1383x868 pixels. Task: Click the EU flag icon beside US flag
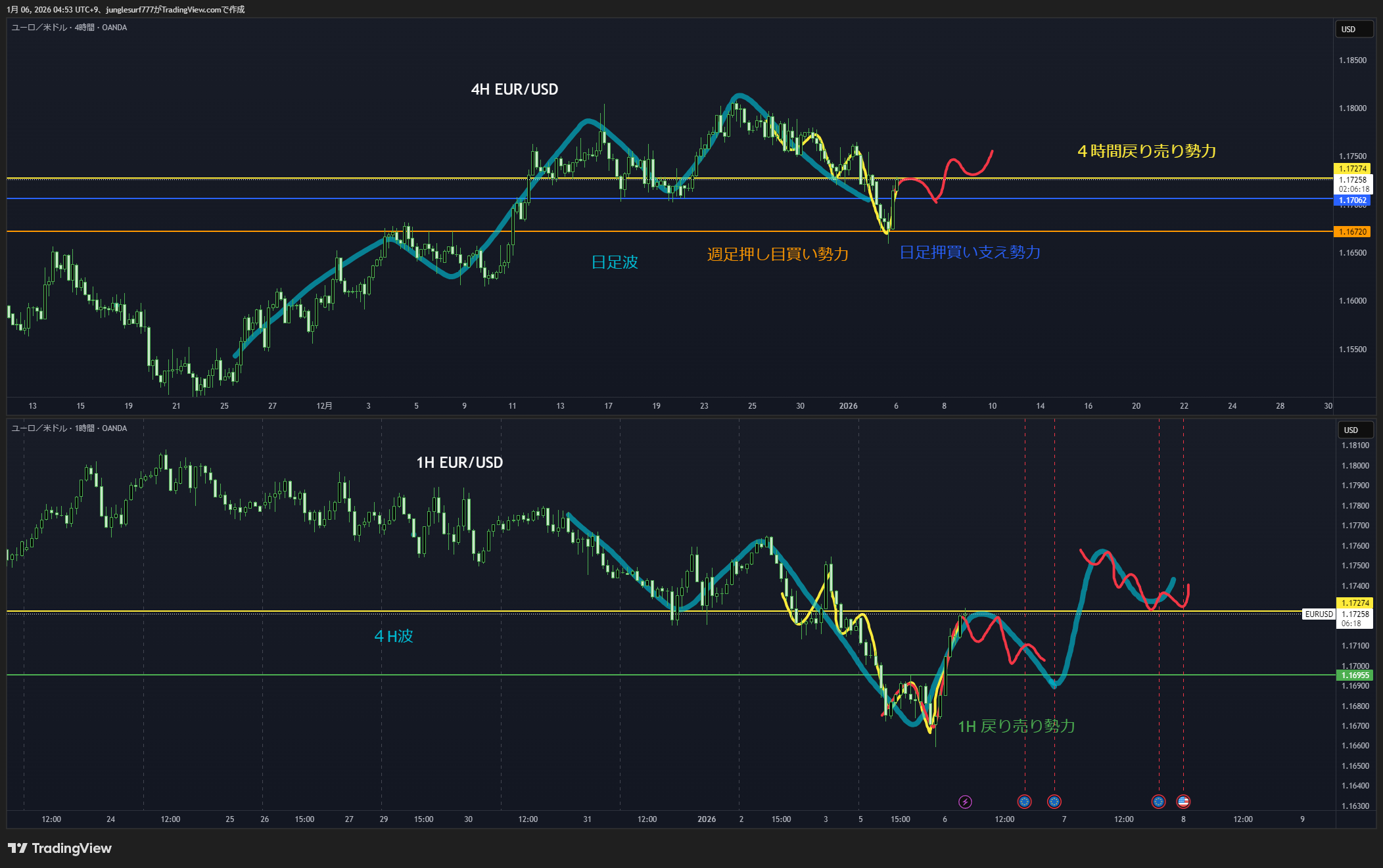pos(1158,802)
